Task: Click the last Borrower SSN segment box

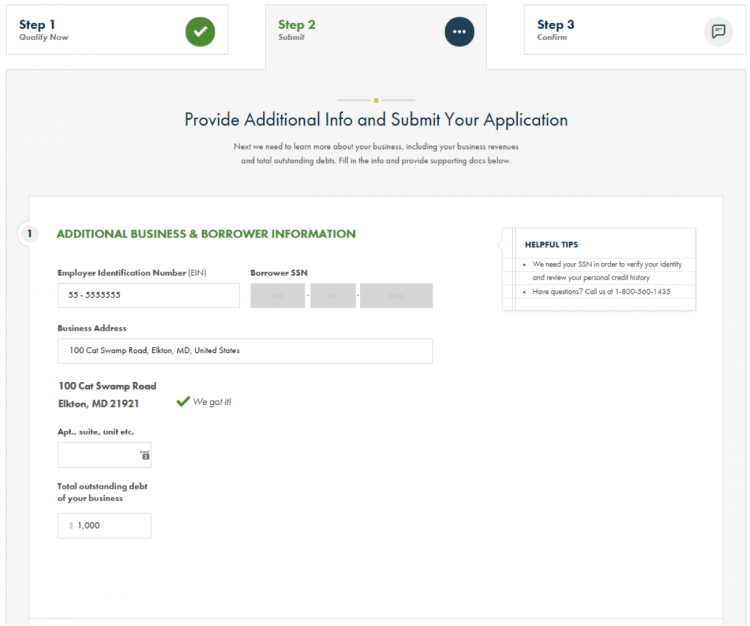Action: (x=396, y=296)
